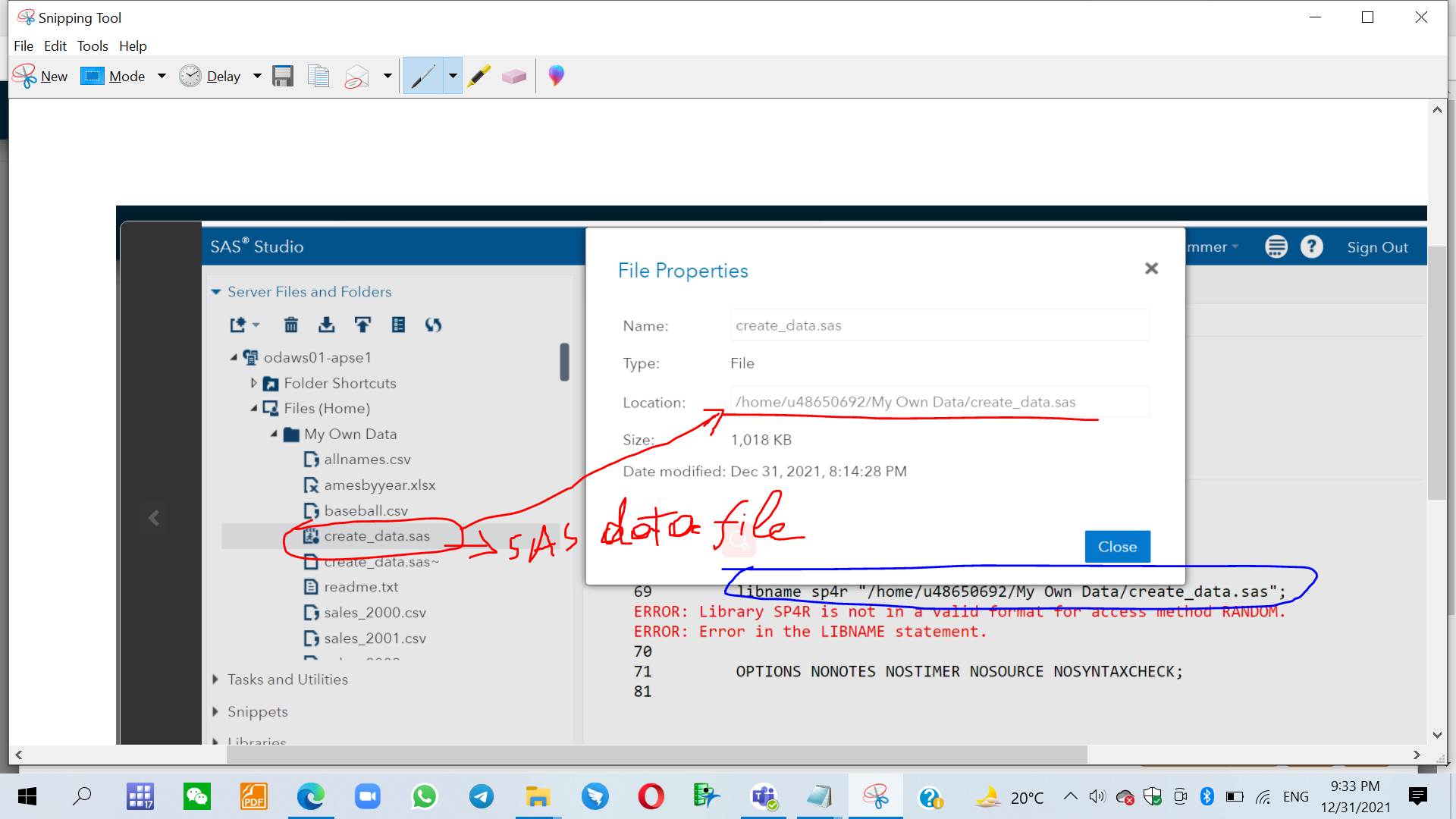This screenshot has width=1456, height=819.
Task: Open the File menu
Action: [x=24, y=46]
